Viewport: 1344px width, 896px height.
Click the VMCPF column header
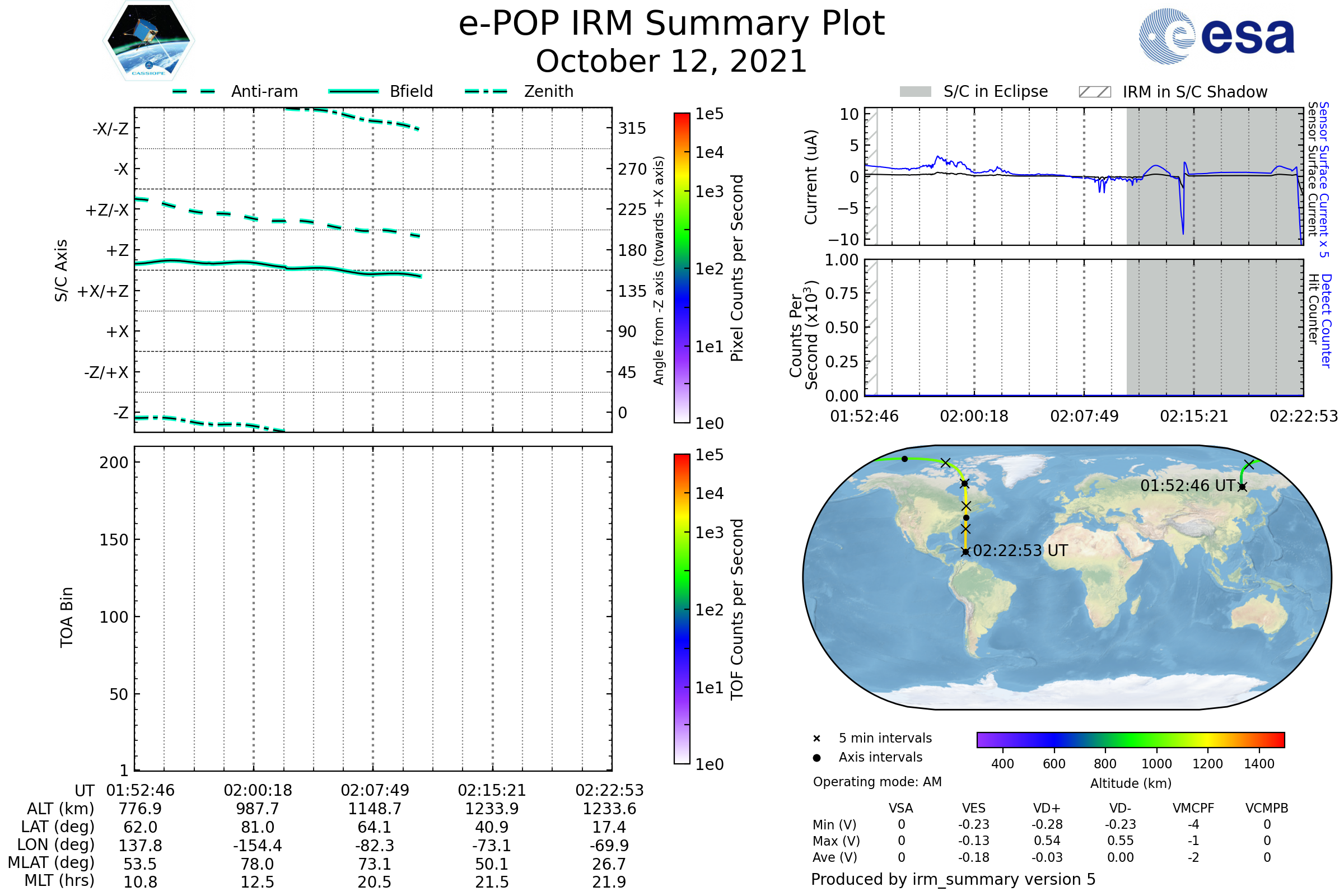(1193, 808)
